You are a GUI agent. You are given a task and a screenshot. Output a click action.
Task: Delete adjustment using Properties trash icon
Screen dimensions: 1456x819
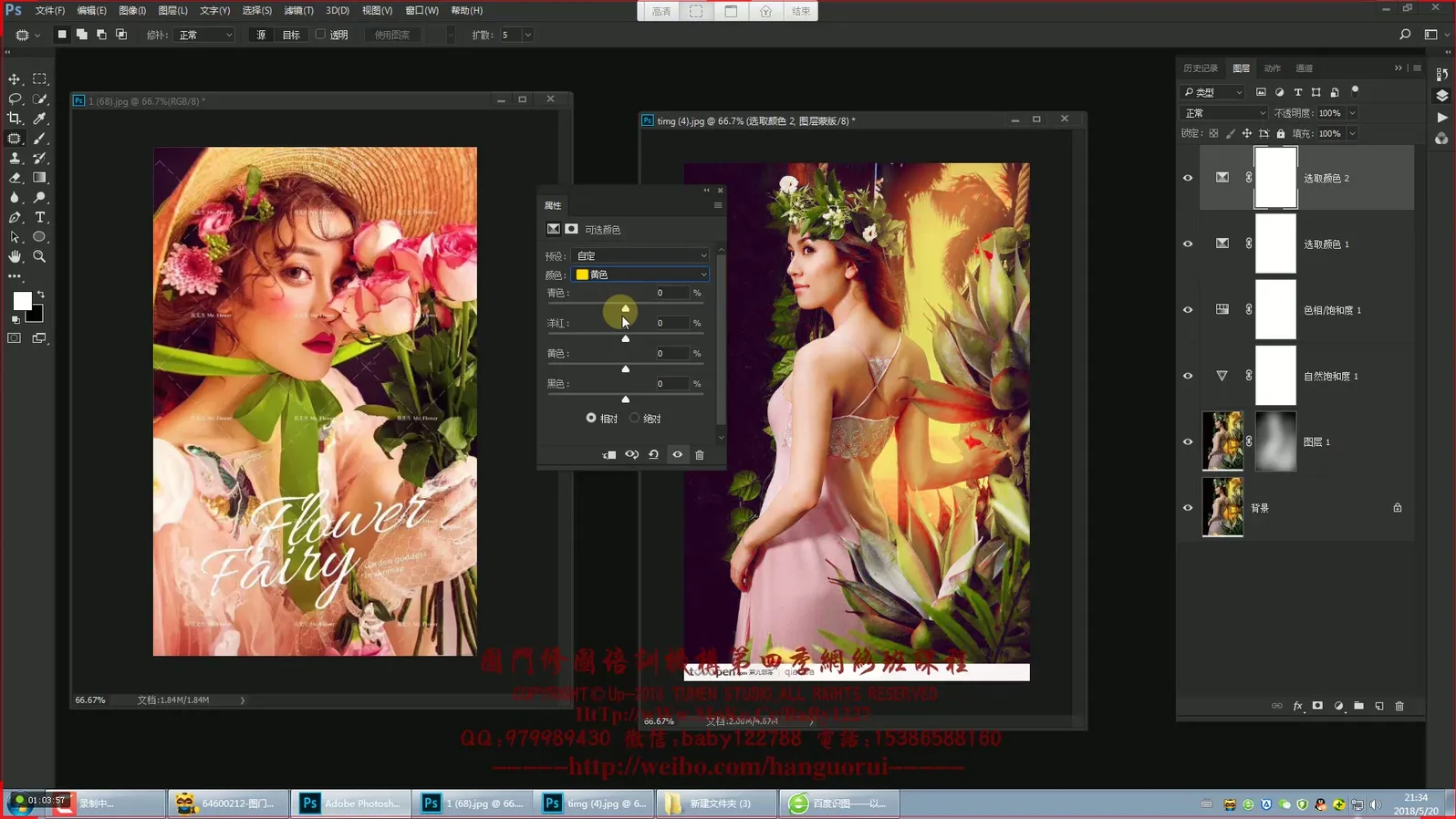tap(700, 455)
